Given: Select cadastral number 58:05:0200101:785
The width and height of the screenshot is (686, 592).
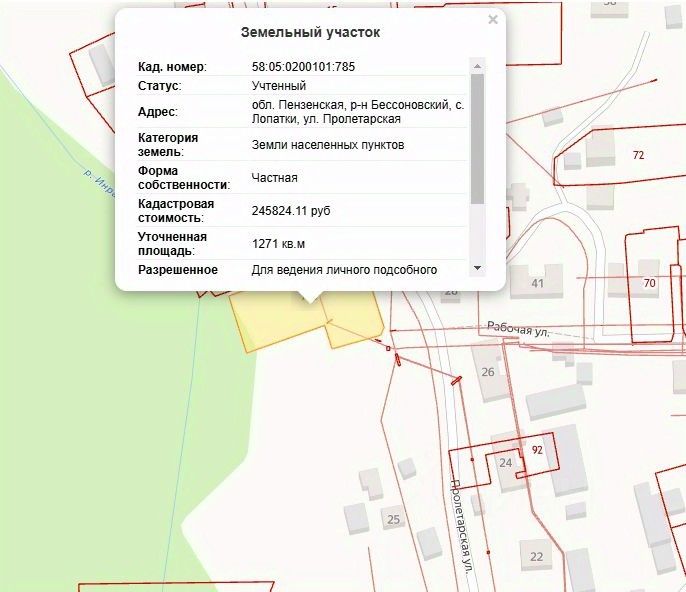Looking at the screenshot, I should [x=303, y=67].
